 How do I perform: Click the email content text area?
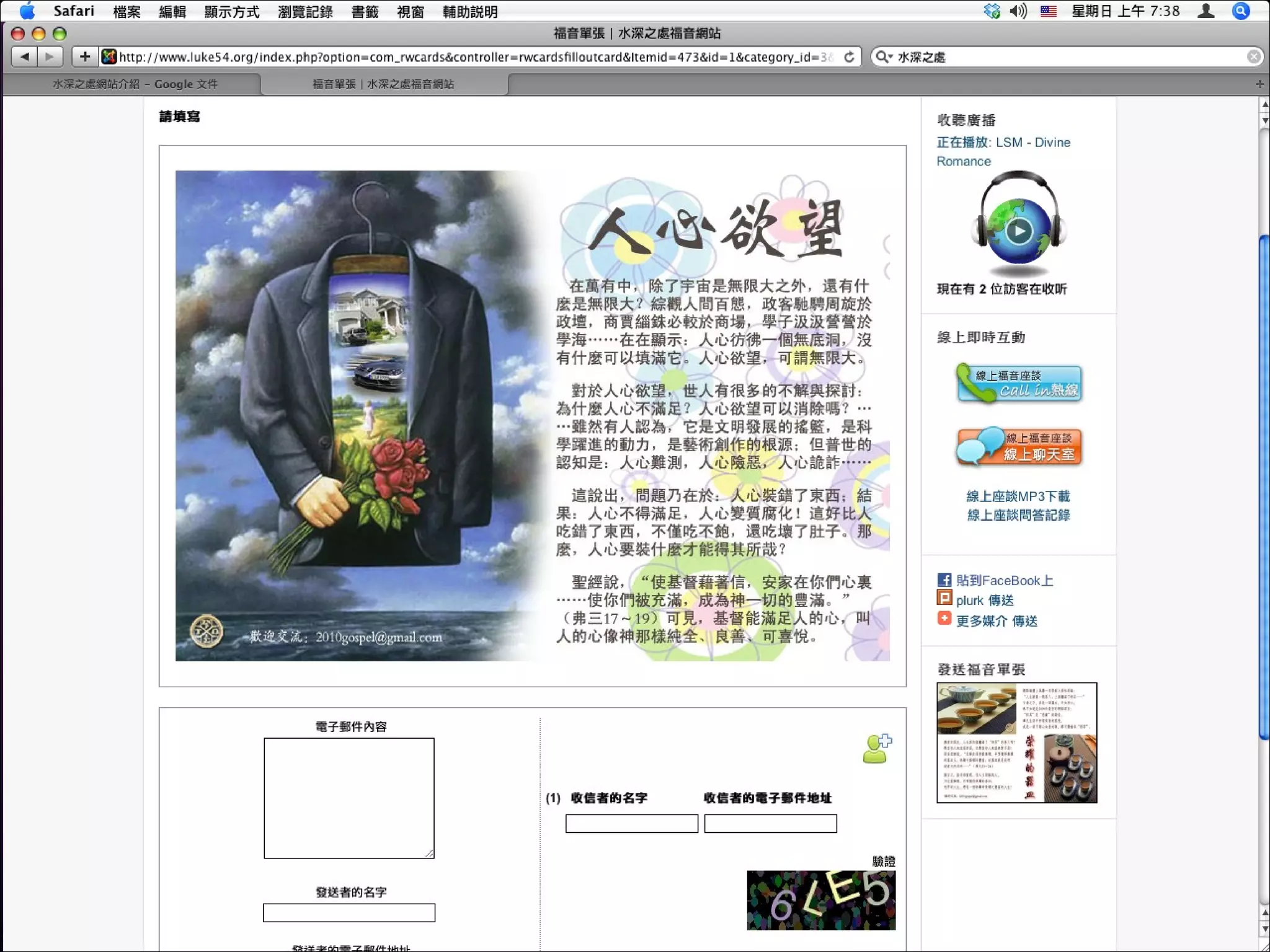pyautogui.click(x=349, y=798)
